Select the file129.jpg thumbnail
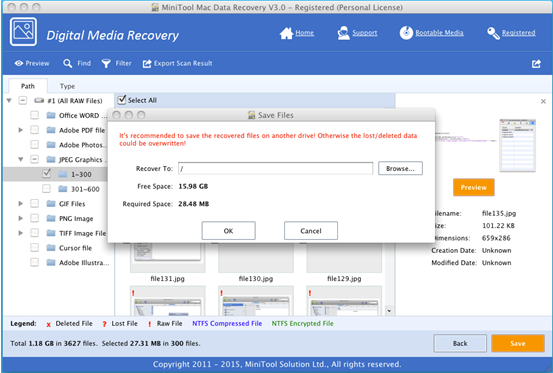553x373 pixels. [344, 257]
